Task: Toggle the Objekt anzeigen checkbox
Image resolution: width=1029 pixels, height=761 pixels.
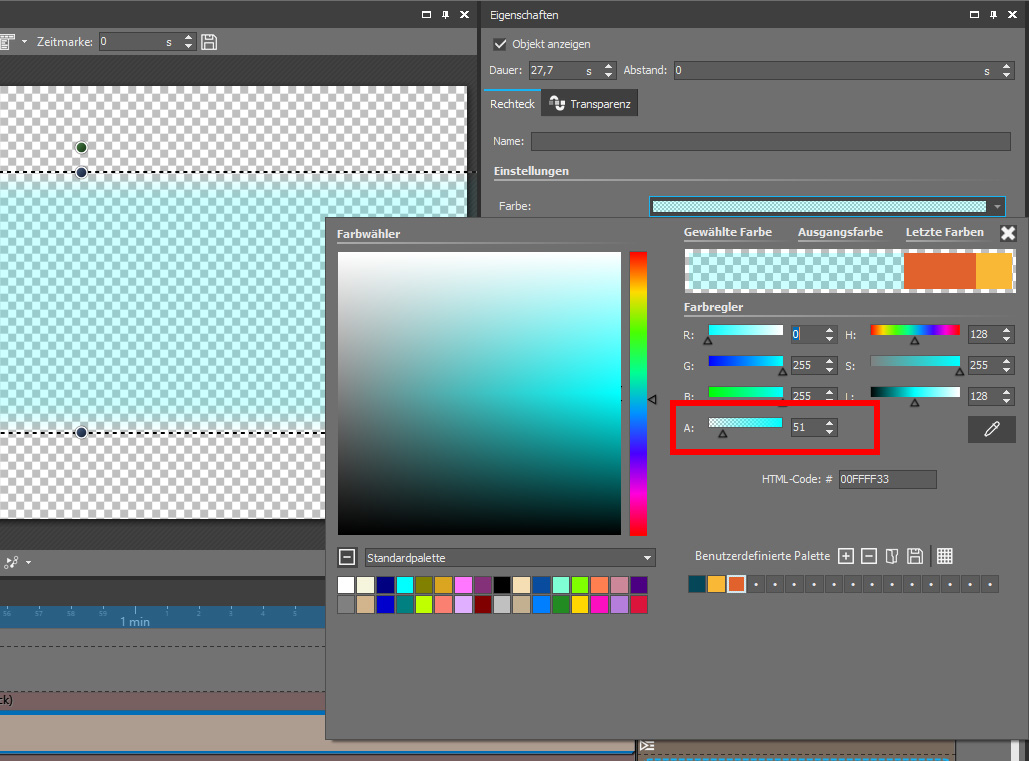Action: pyautogui.click(x=500, y=44)
